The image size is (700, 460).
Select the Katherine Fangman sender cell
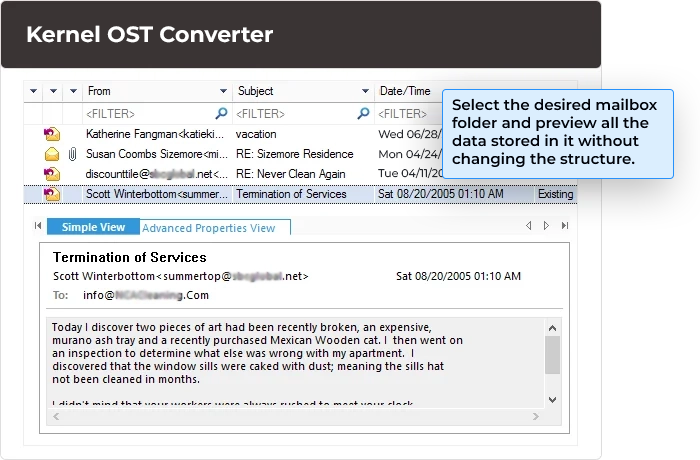click(157, 134)
